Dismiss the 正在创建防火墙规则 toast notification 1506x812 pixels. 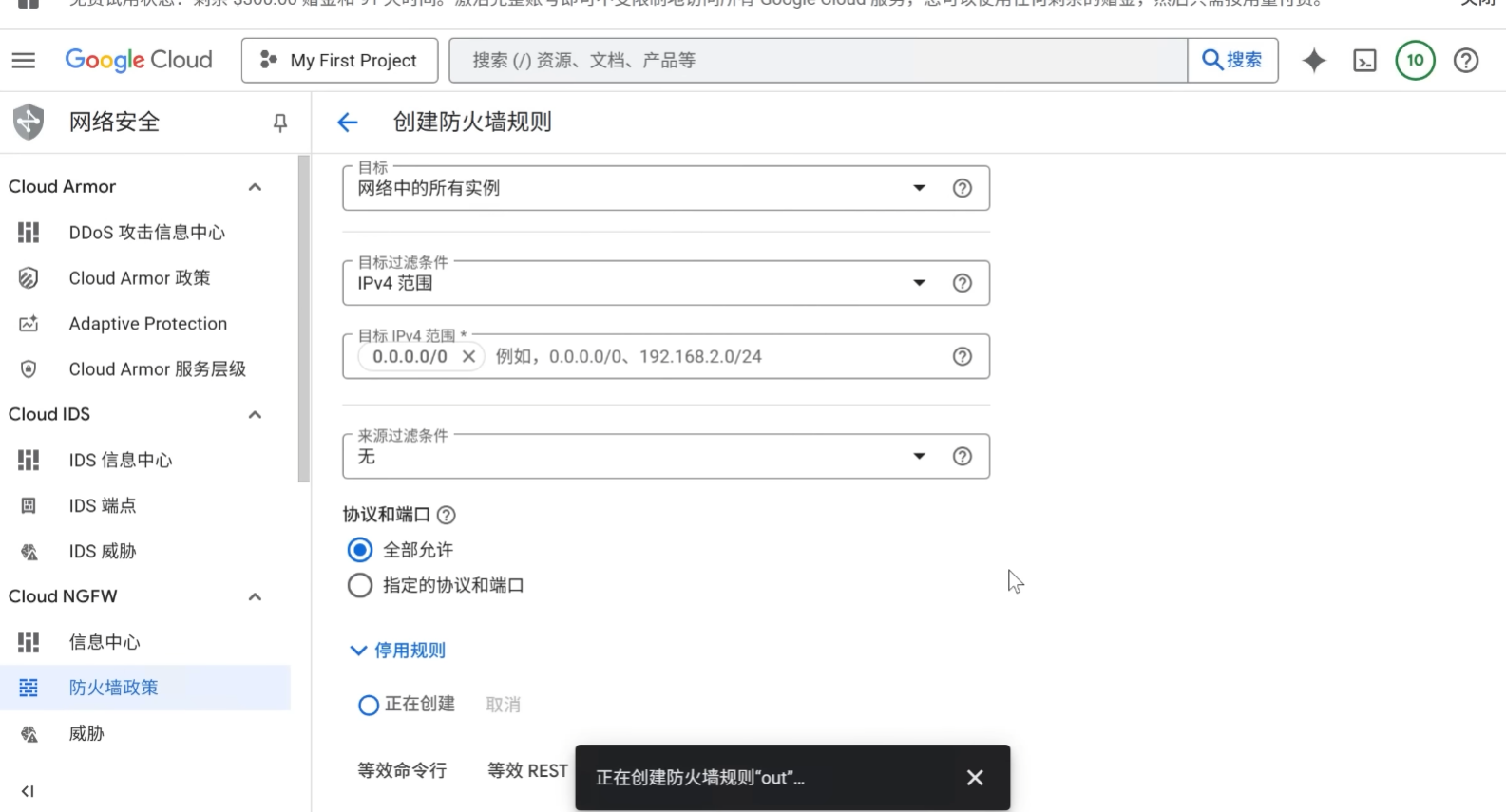(x=975, y=778)
